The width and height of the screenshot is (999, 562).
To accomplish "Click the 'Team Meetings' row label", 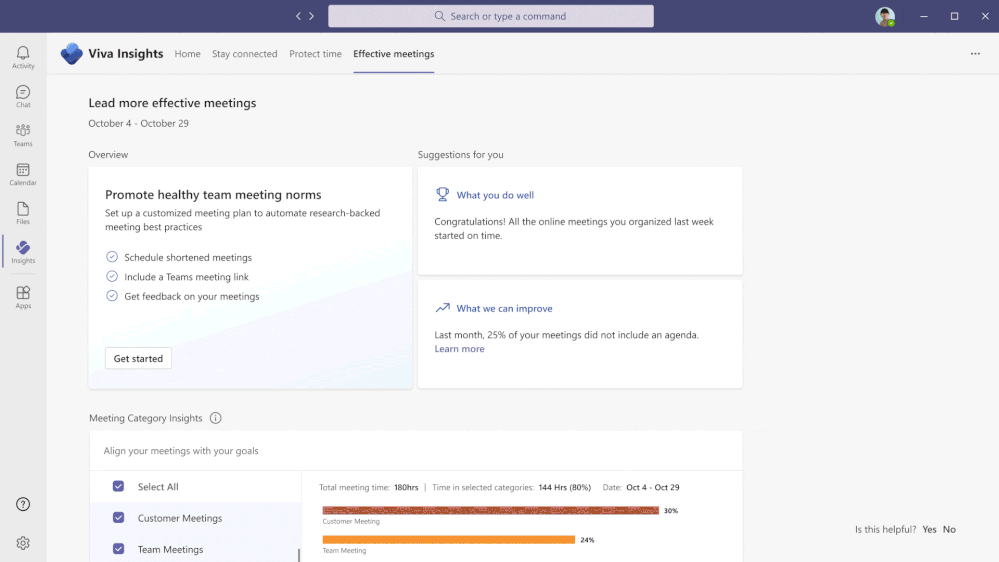I will point(171,549).
